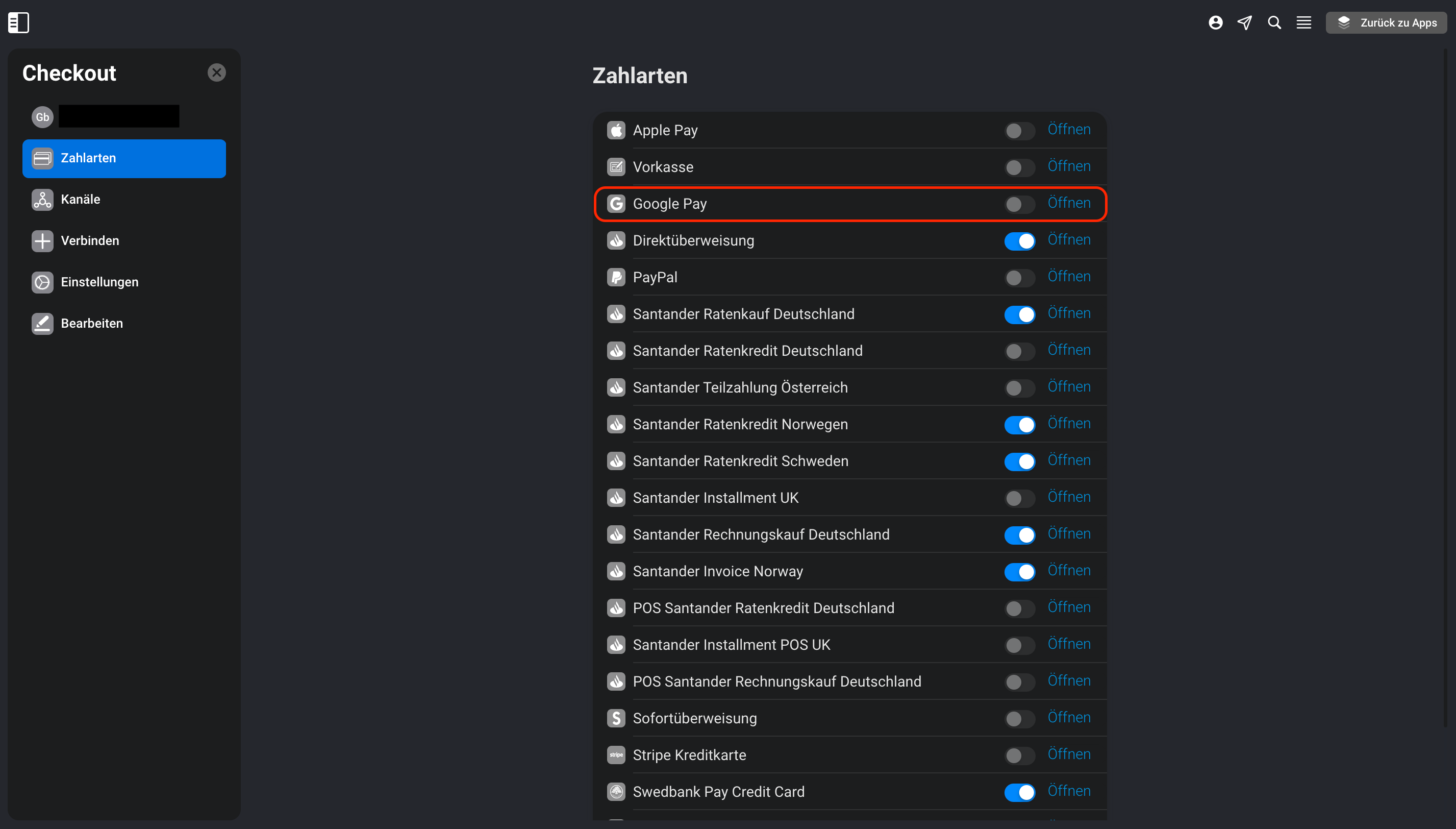Click Zurück zu Apps button
This screenshot has height=829, width=1456.
[x=1386, y=23]
